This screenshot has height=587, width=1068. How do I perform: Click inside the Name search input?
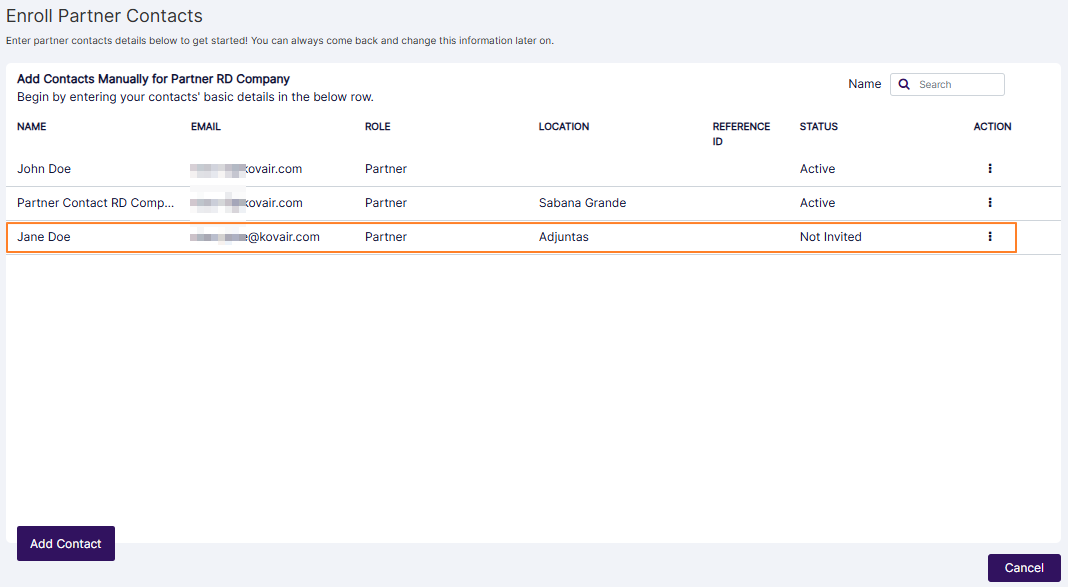(x=955, y=84)
